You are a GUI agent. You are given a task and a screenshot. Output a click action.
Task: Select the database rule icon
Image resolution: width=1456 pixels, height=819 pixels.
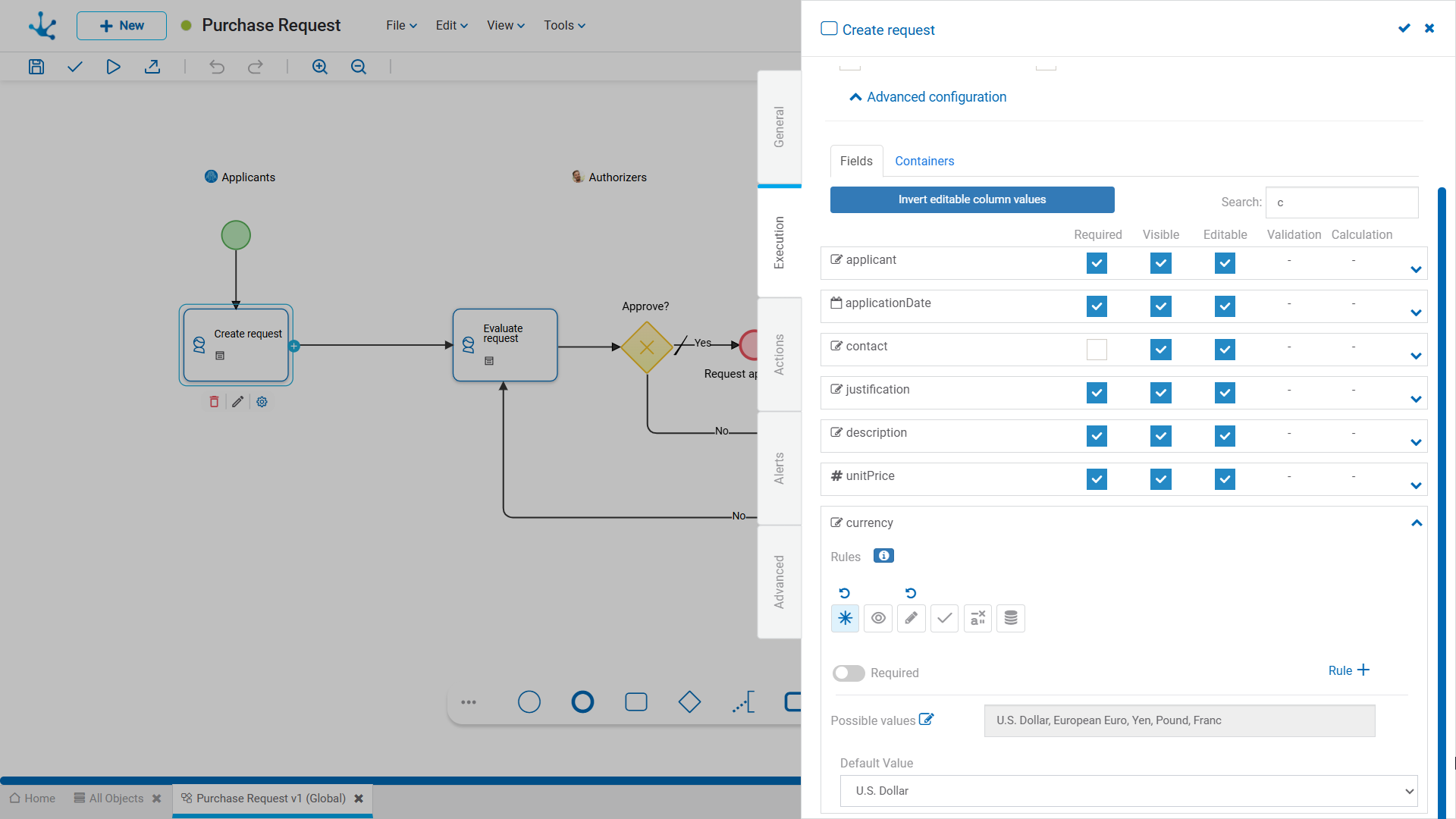click(1011, 618)
